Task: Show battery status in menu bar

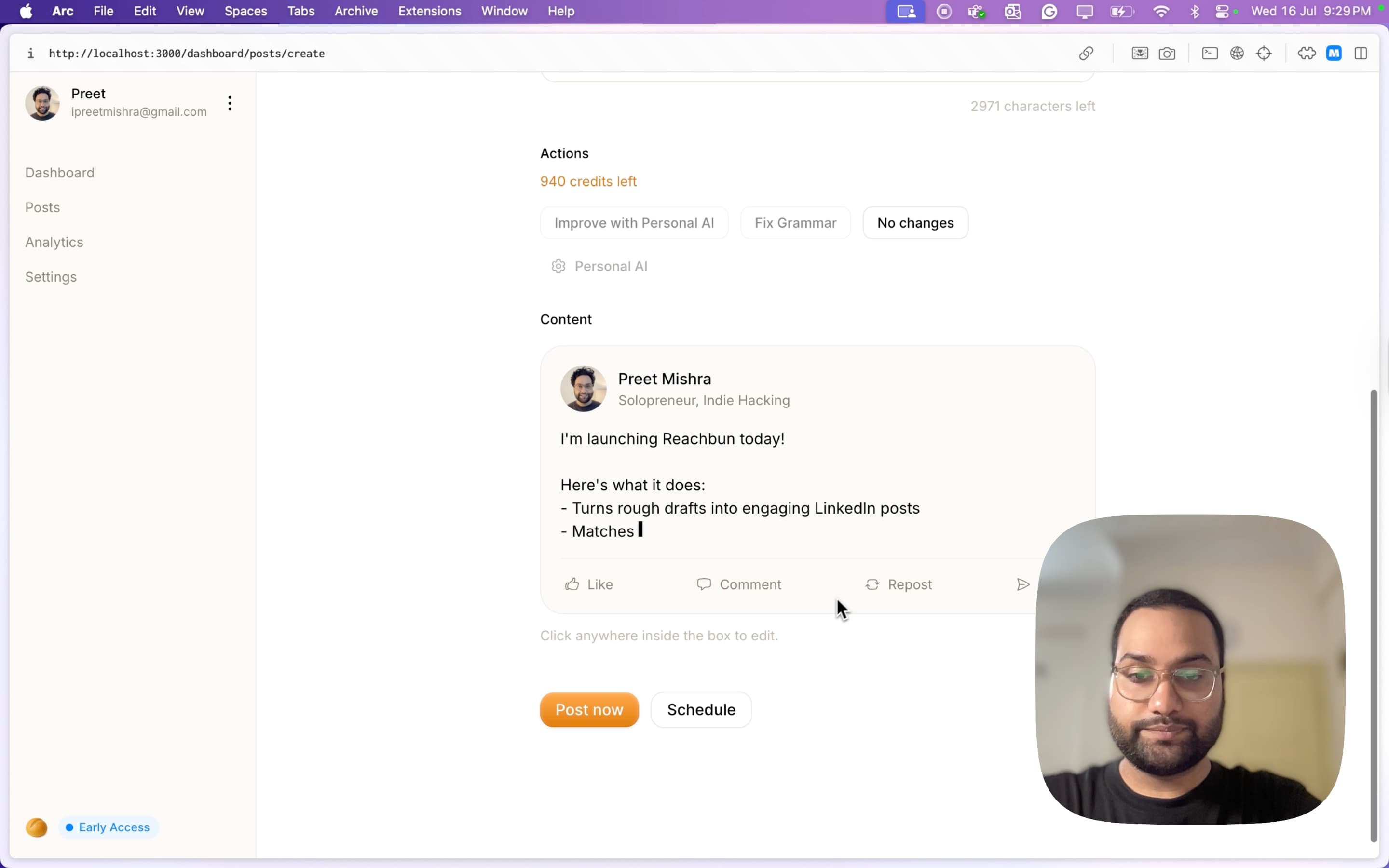Action: [x=1122, y=12]
